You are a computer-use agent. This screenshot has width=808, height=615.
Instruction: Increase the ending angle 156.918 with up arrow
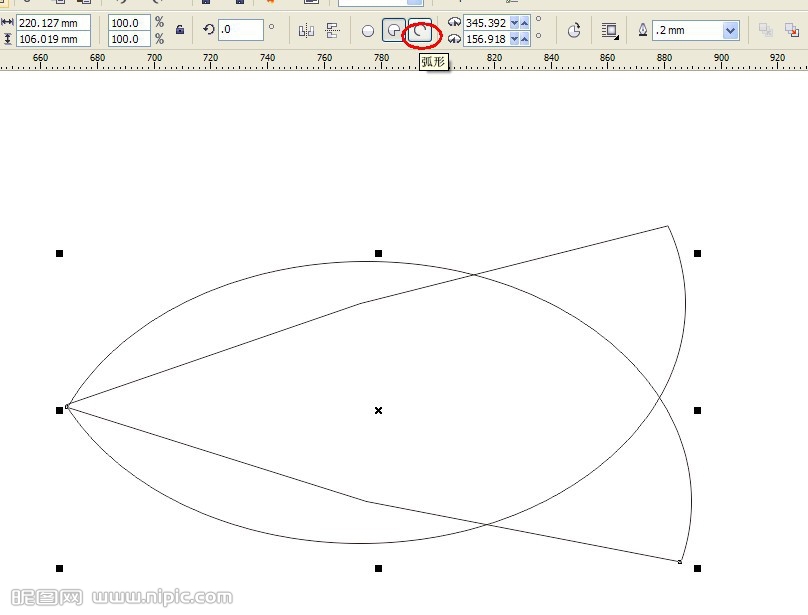pyautogui.click(x=525, y=39)
